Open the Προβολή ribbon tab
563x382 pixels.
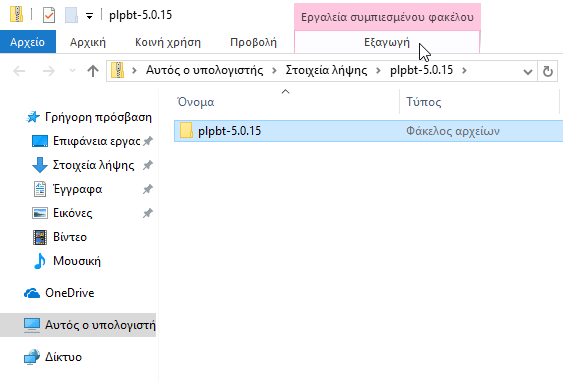click(253, 42)
